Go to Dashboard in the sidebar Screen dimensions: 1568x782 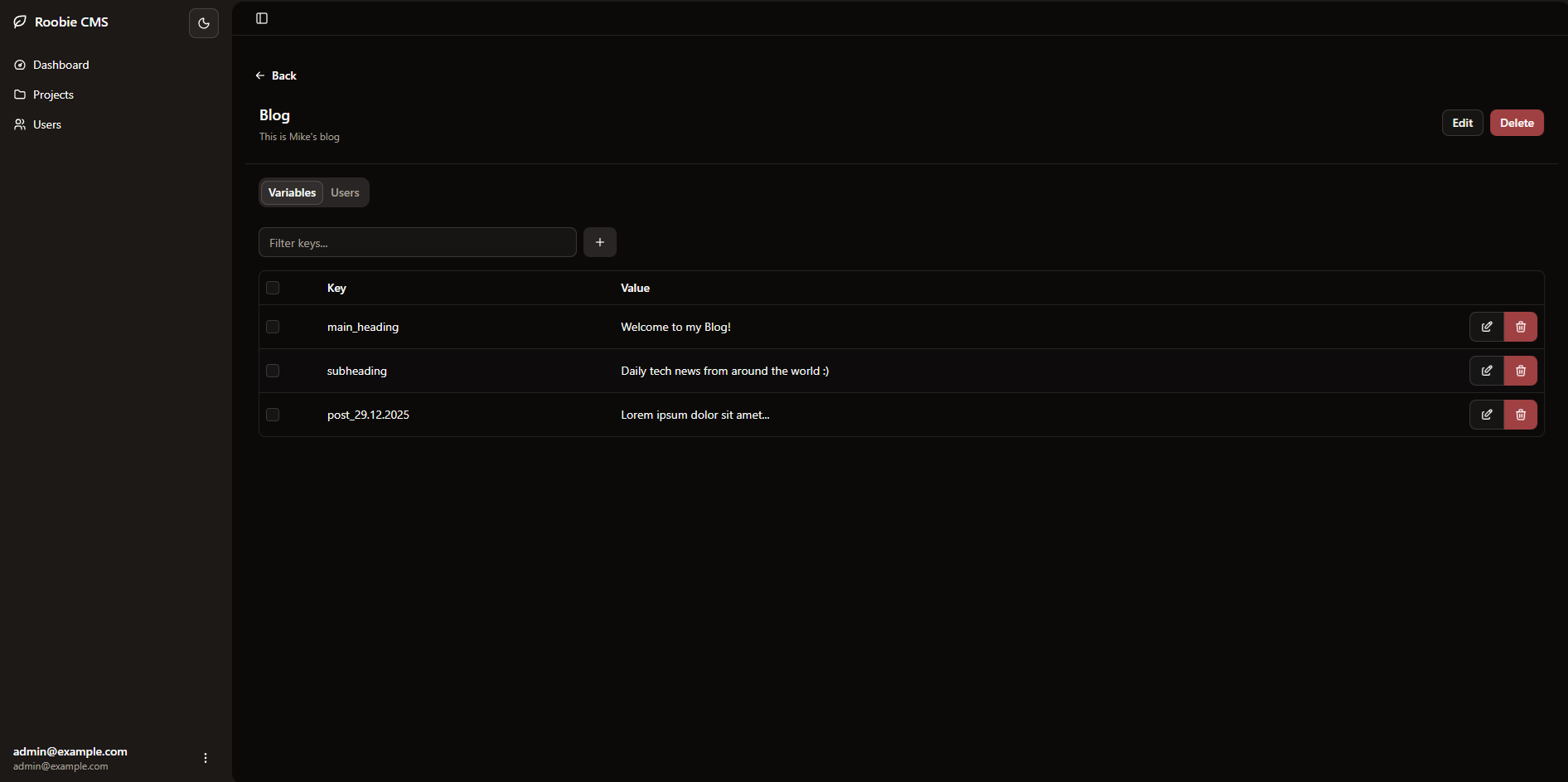click(60, 65)
